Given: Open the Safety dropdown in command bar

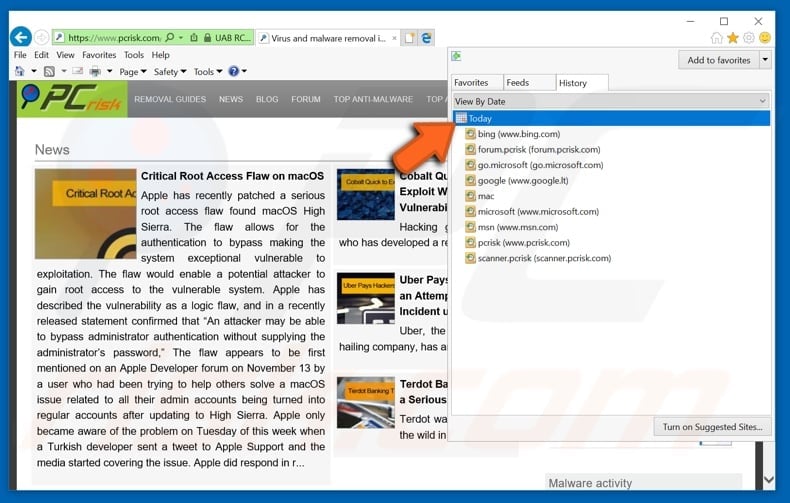Looking at the screenshot, I should click(x=170, y=72).
